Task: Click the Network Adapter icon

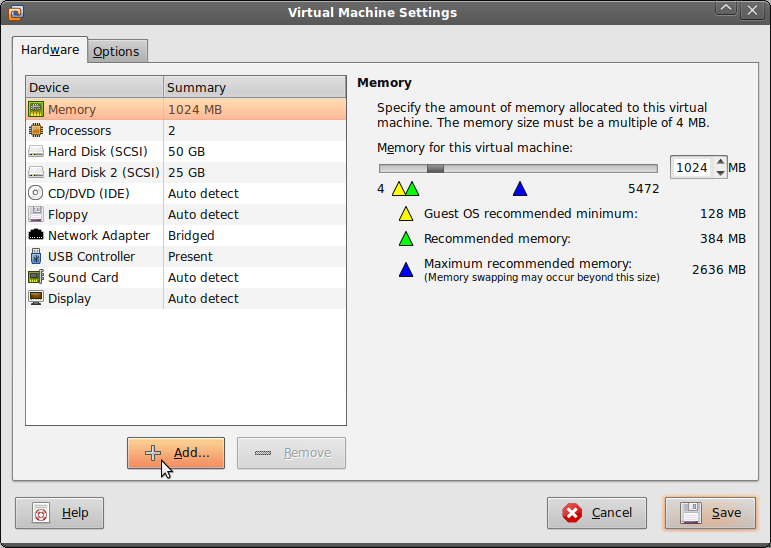Action: pos(36,235)
